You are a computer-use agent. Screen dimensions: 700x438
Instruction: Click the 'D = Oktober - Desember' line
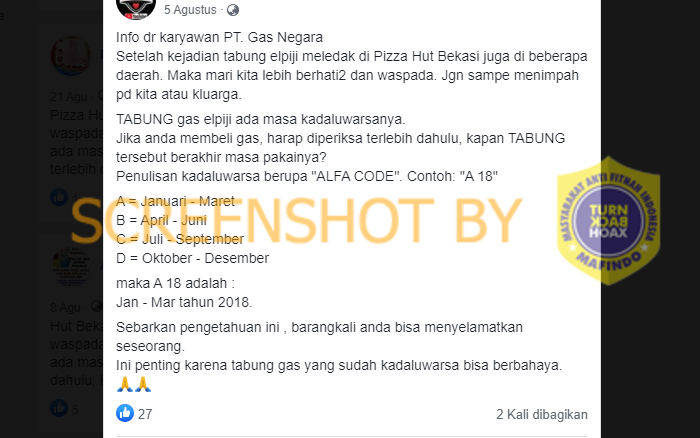click(x=192, y=258)
